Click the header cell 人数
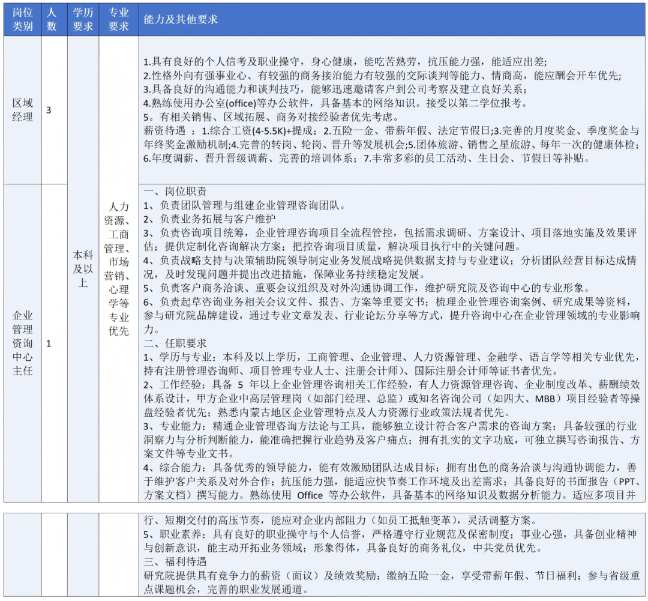Viewport: 648px width, 601px height. (x=54, y=19)
